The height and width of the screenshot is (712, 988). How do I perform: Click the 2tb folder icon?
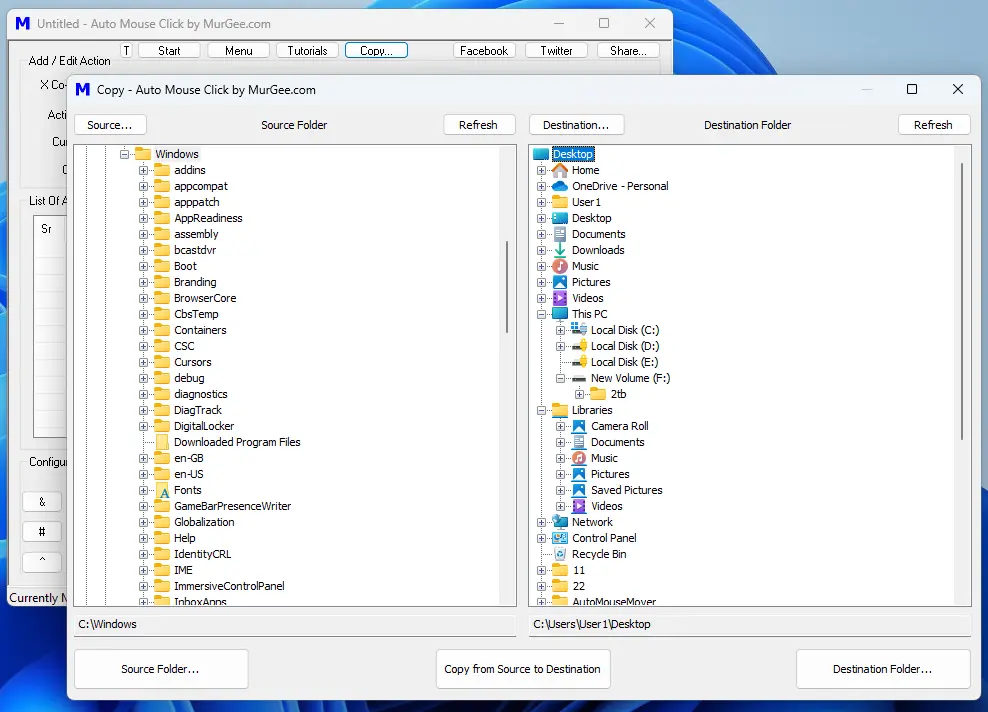598,394
